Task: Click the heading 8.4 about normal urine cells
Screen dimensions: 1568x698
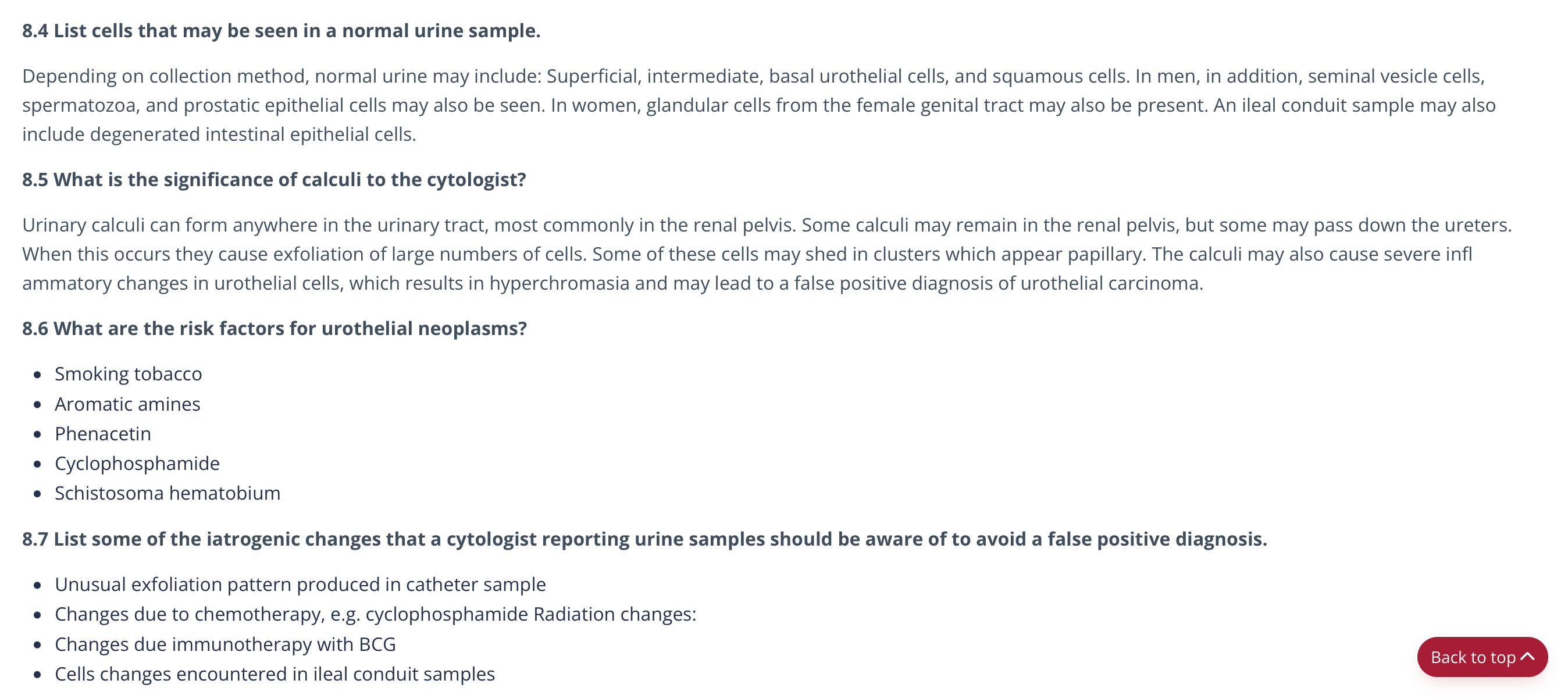Action: point(281,30)
